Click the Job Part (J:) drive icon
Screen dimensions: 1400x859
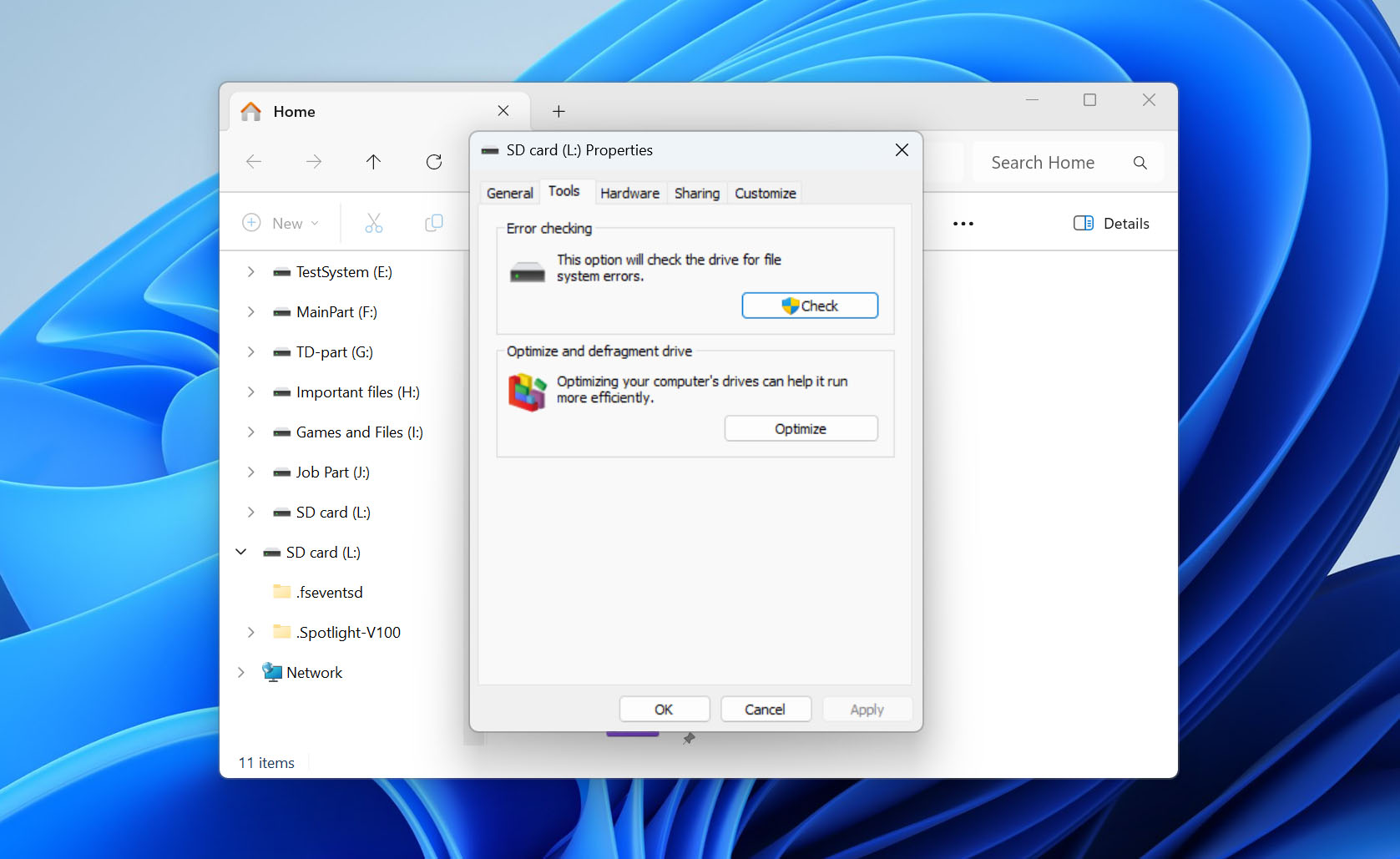pos(282,472)
